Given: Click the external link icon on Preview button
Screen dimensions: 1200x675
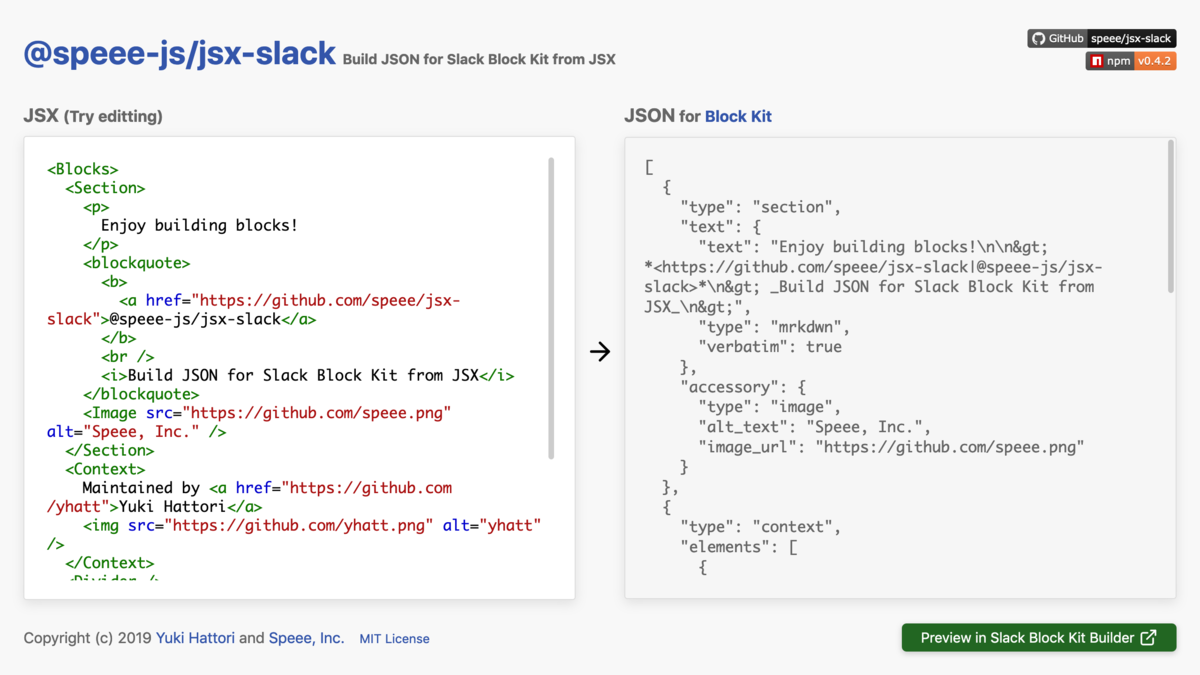Looking at the screenshot, I should pyautogui.click(x=1148, y=638).
